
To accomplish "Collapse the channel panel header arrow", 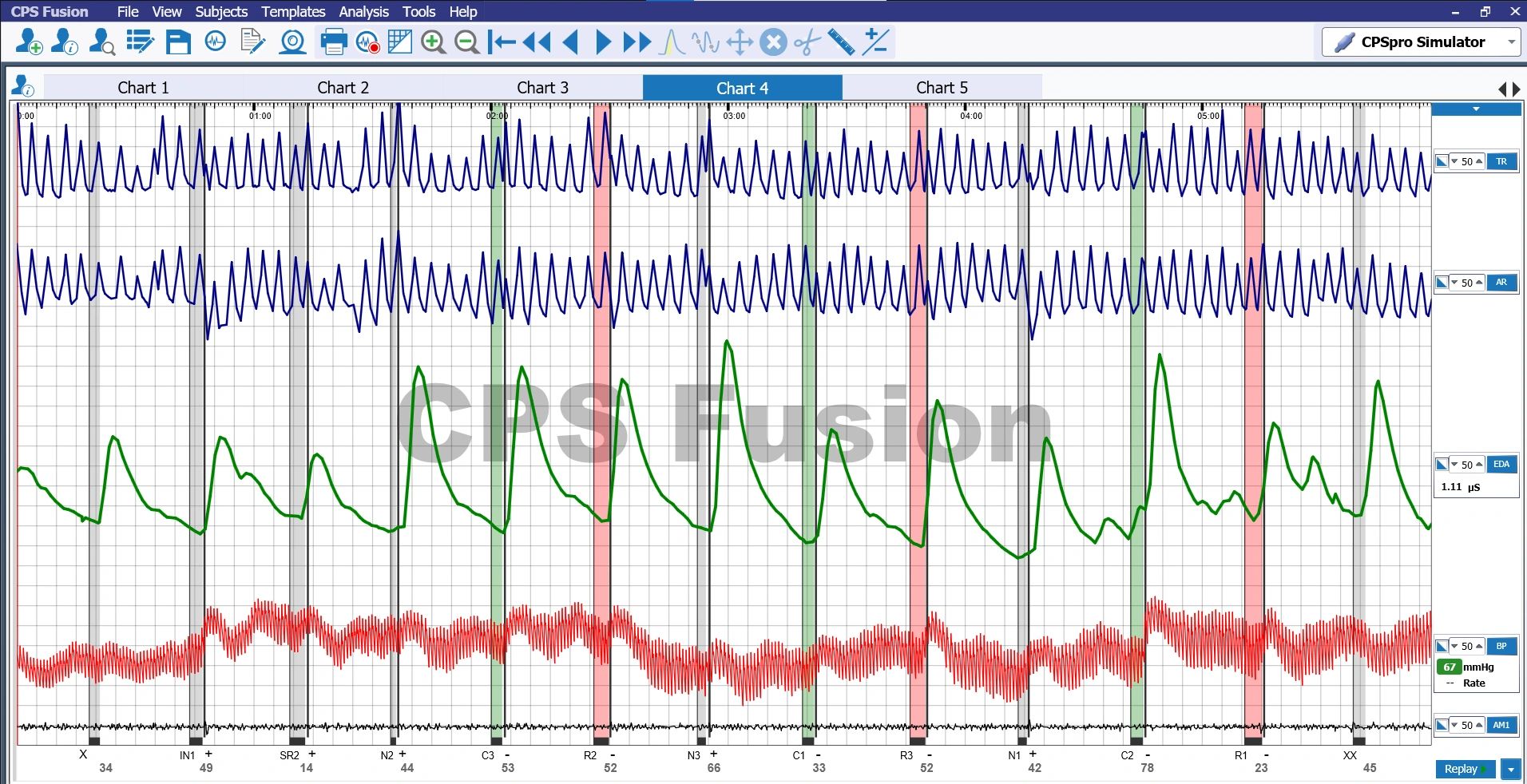I will [1476, 109].
